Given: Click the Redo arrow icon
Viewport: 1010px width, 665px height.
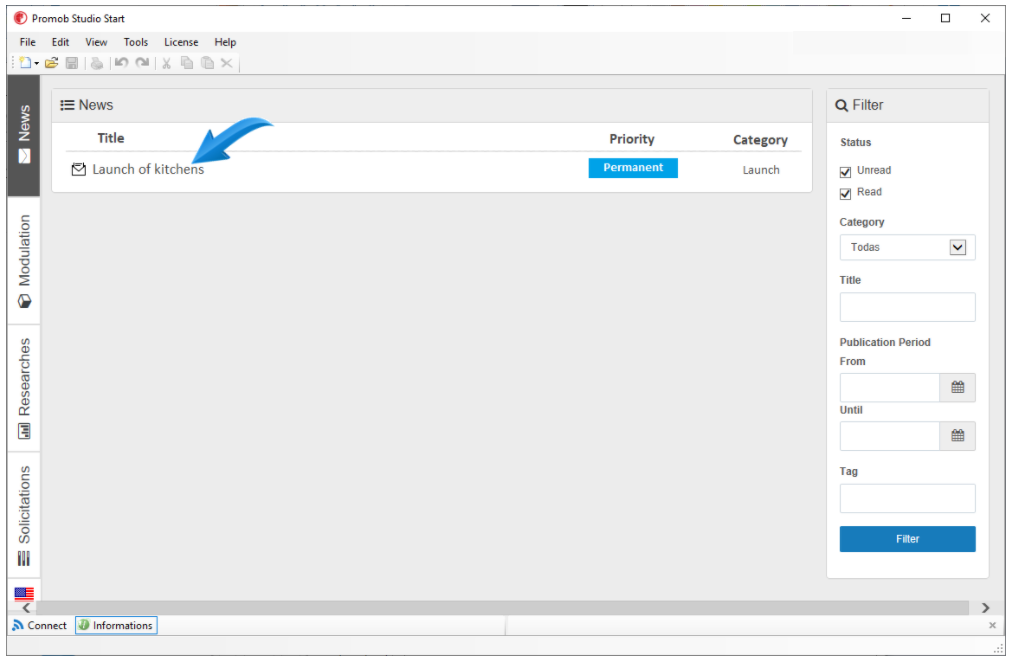Looking at the screenshot, I should click(x=142, y=63).
